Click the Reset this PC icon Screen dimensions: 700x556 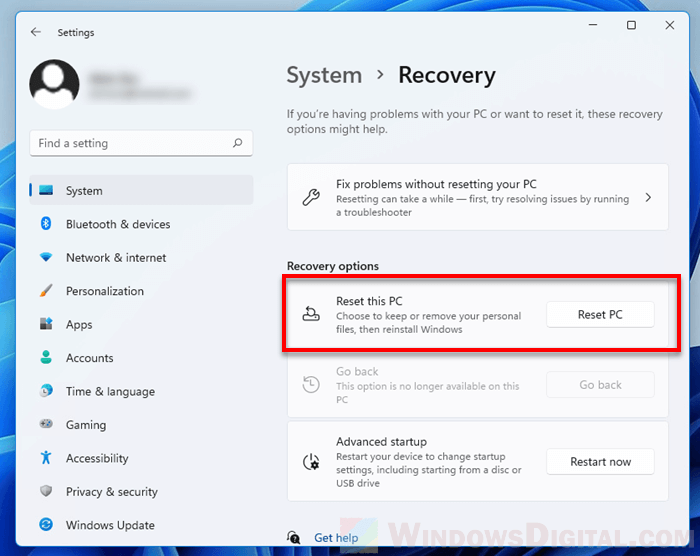tap(311, 314)
